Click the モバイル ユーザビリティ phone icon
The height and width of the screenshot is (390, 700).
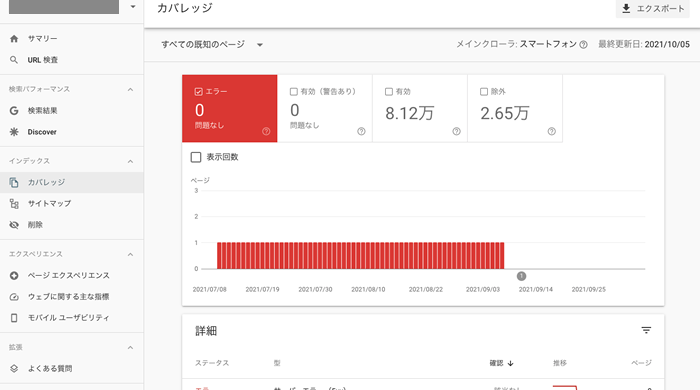[x=14, y=318]
